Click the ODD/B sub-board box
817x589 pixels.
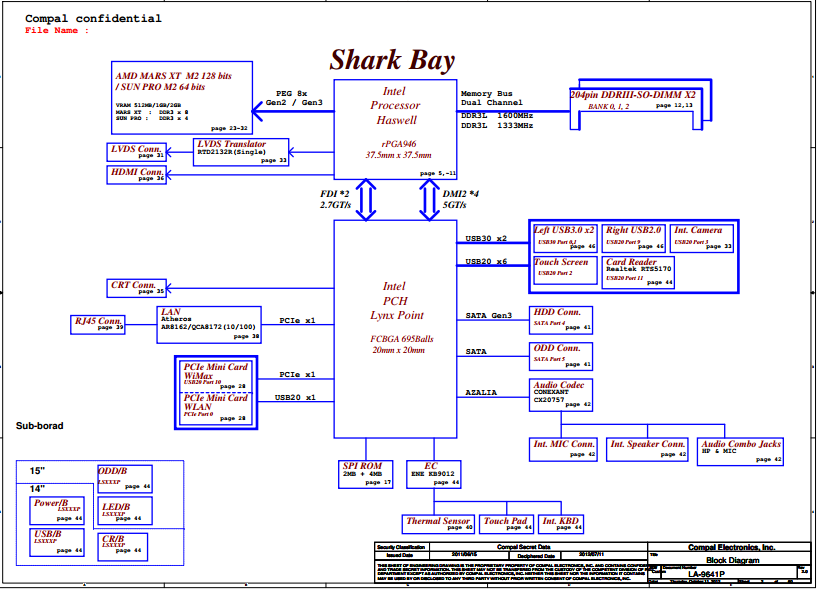125,479
